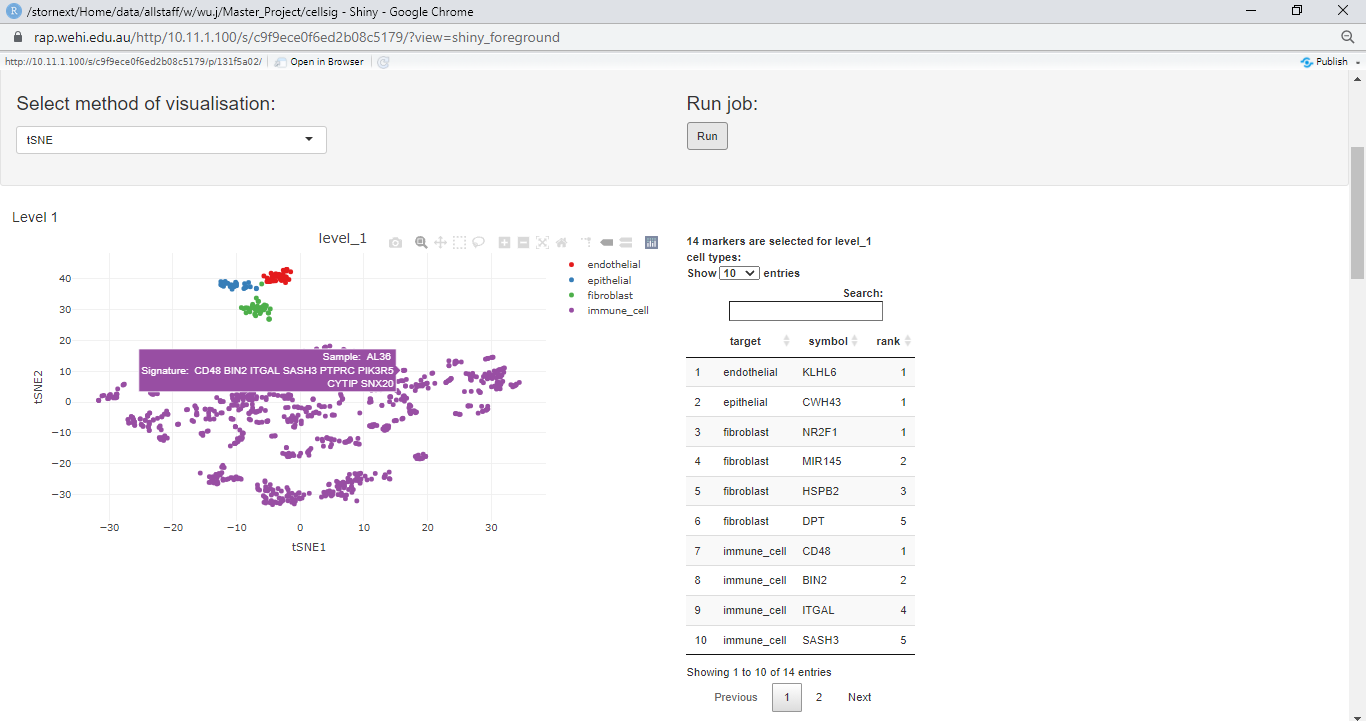Open the visualisation method dropdown

[170, 140]
